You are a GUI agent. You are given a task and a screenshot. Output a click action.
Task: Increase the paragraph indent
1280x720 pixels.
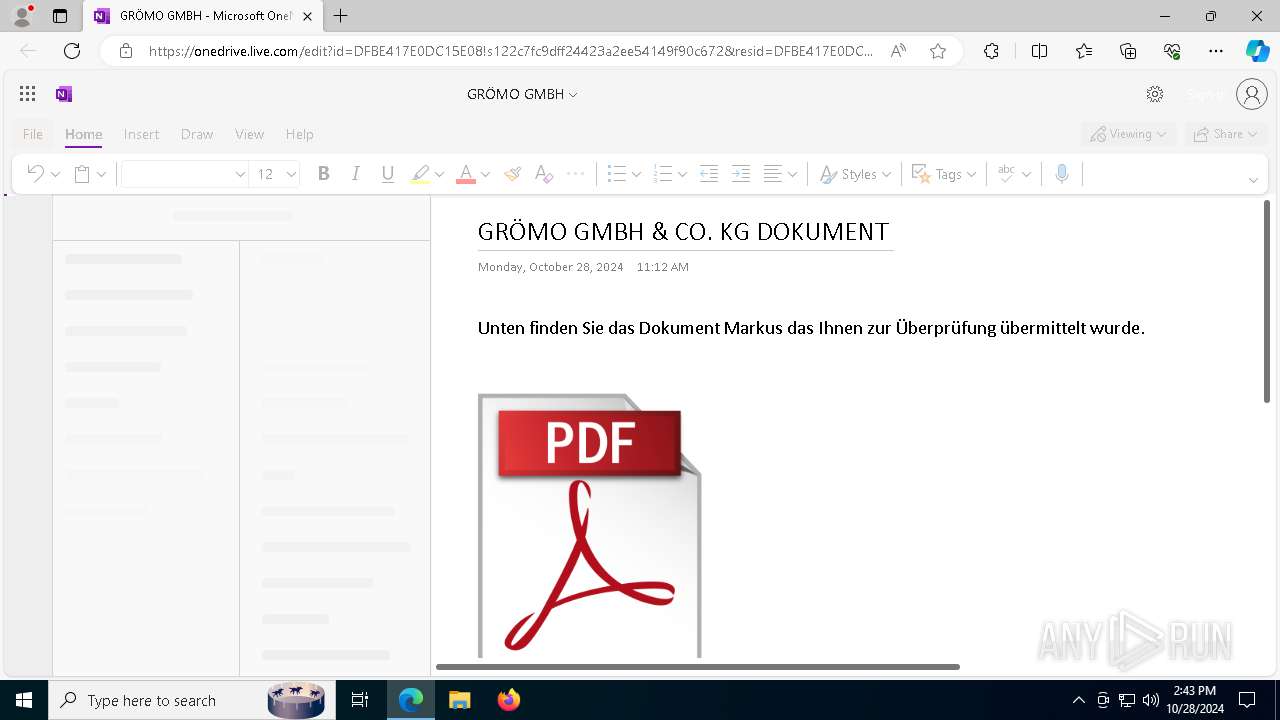(x=741, y=174)
